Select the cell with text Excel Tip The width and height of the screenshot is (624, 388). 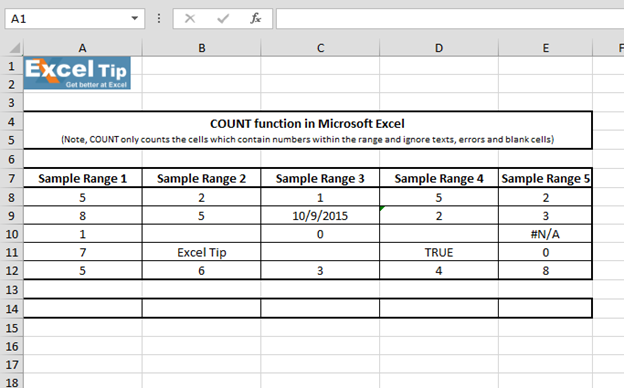click(201, 252)
